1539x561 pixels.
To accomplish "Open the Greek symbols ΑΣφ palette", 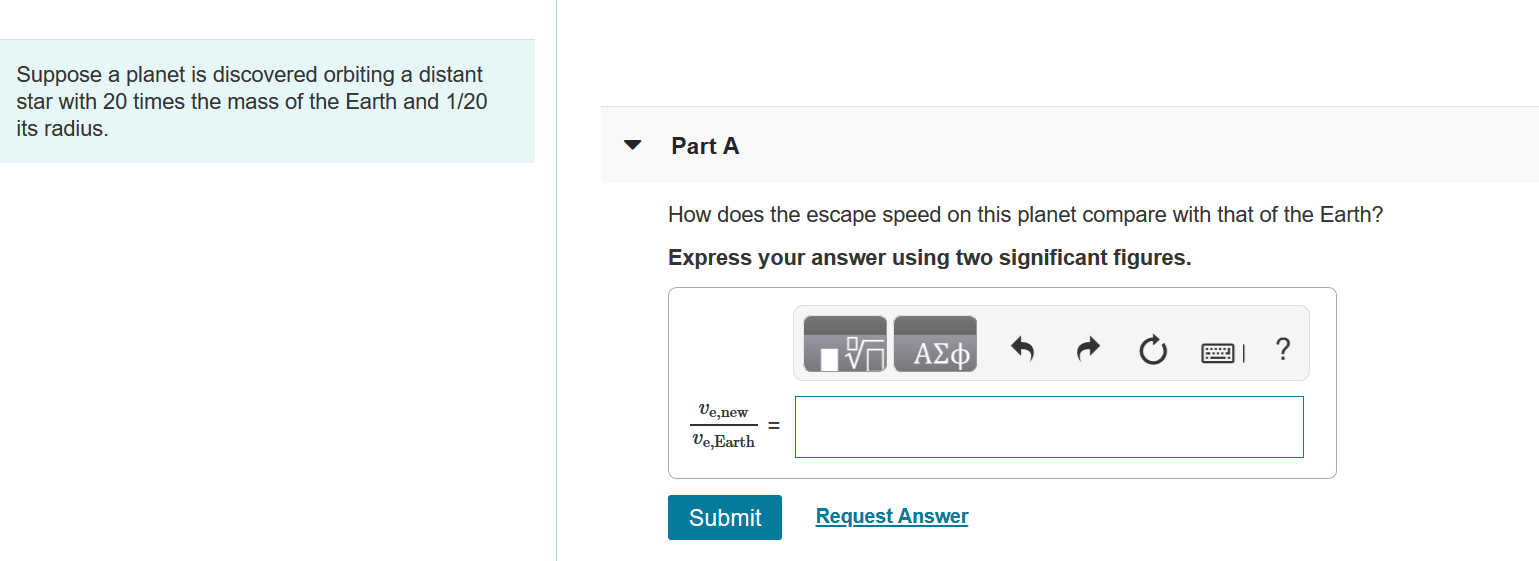I will tap(935, 345).
